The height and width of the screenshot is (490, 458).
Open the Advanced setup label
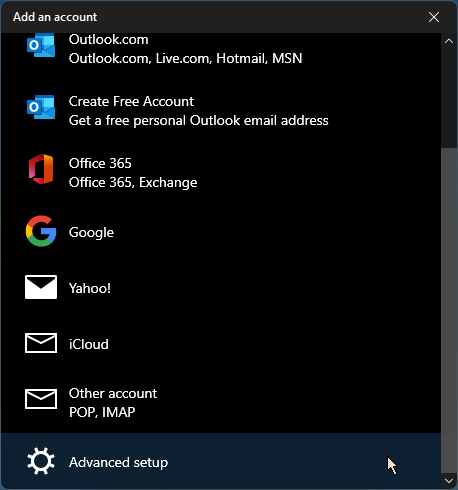[118, 463]
